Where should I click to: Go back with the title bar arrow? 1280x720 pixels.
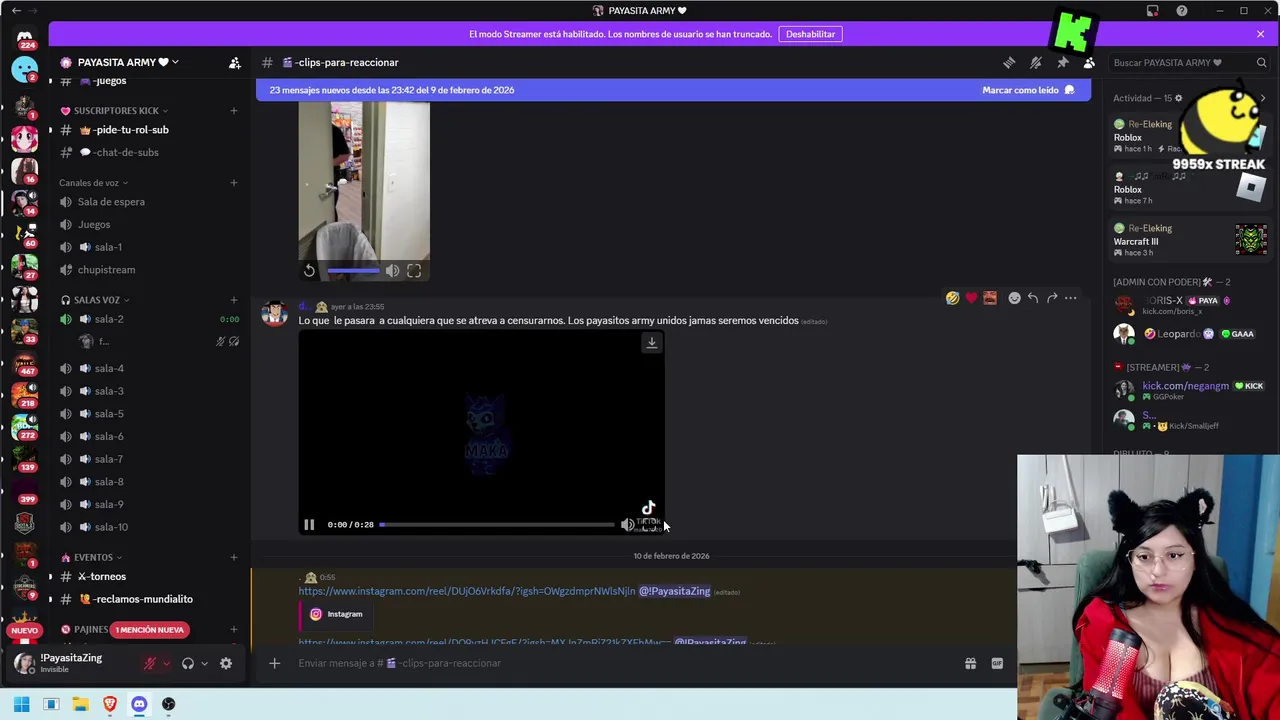(x=15, y=11)
